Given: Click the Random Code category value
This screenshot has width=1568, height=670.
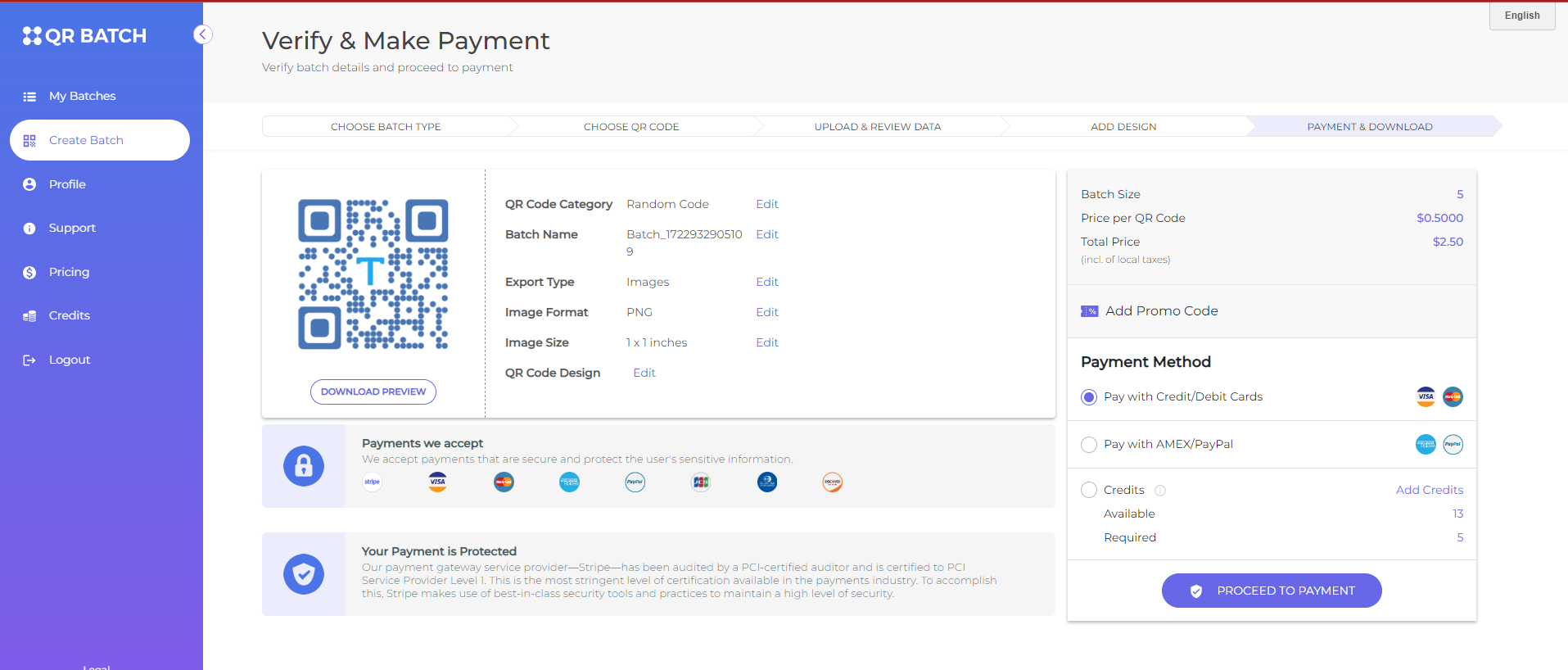Looking at the screenshot, I should coord(667,204).
